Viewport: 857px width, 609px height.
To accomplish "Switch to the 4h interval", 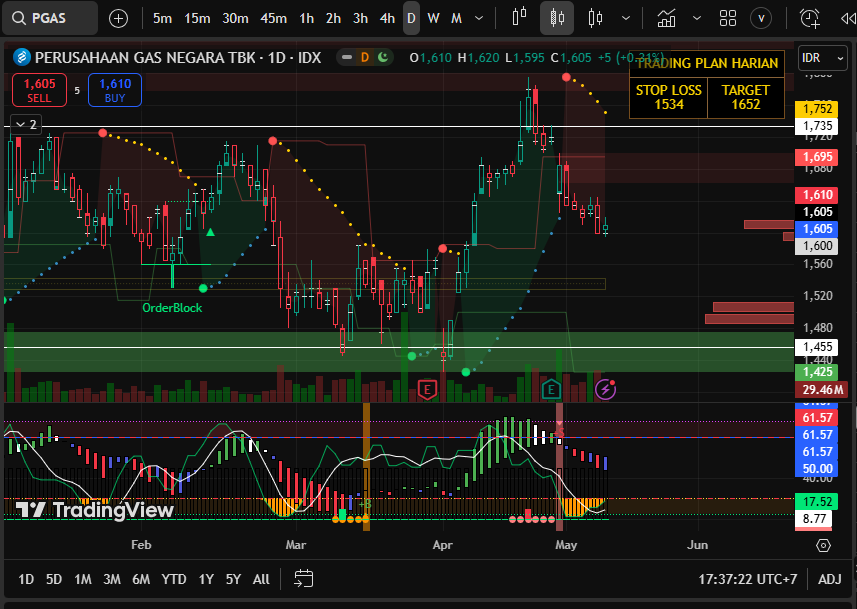I will [x=388, y=19].
